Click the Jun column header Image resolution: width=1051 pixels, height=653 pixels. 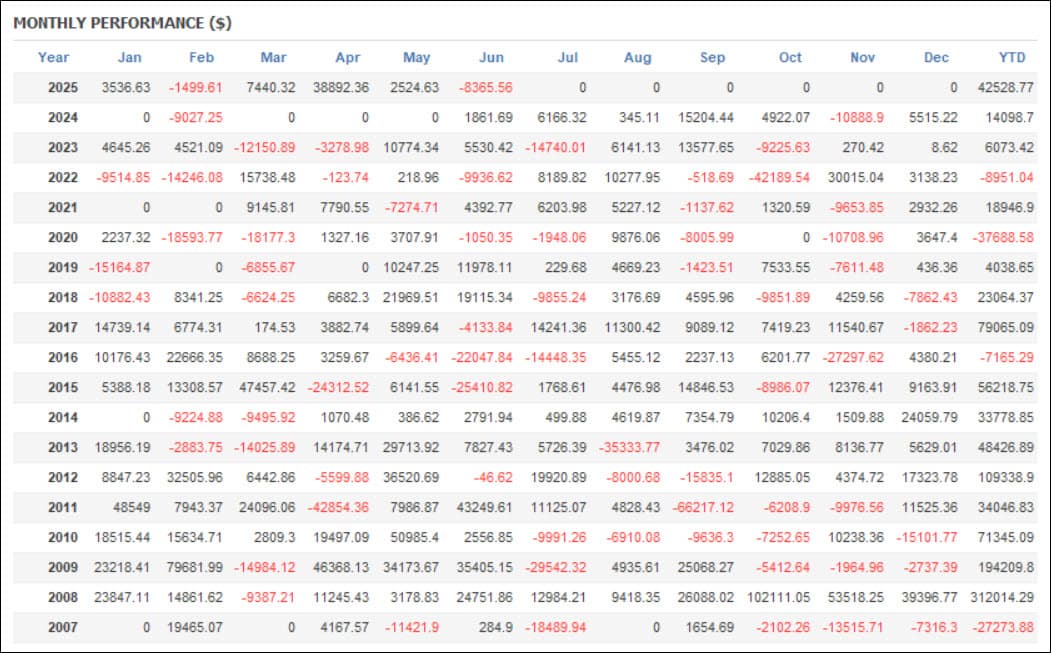click(491, 58)
